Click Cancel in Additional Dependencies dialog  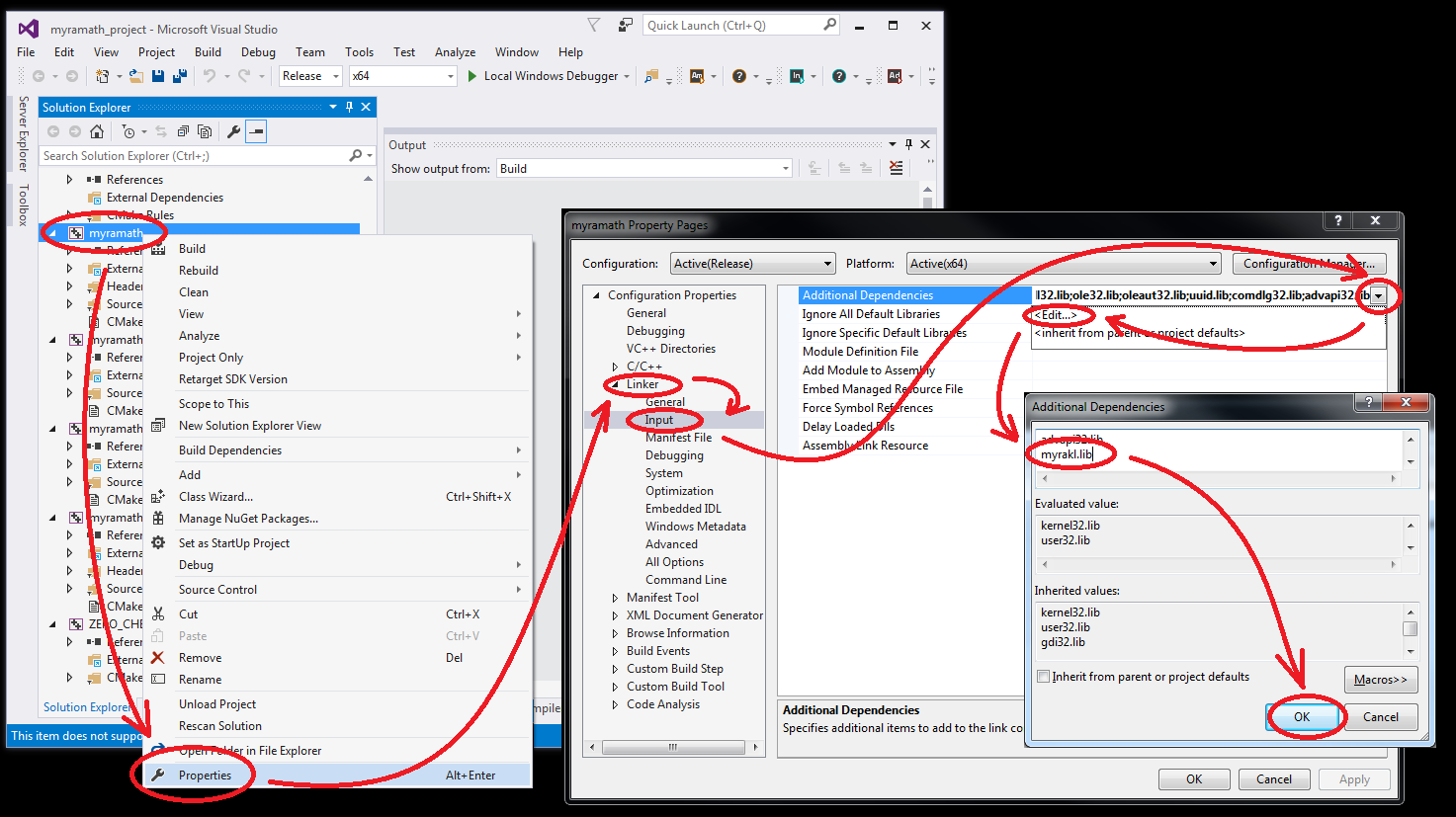[x=1381, y=717]
